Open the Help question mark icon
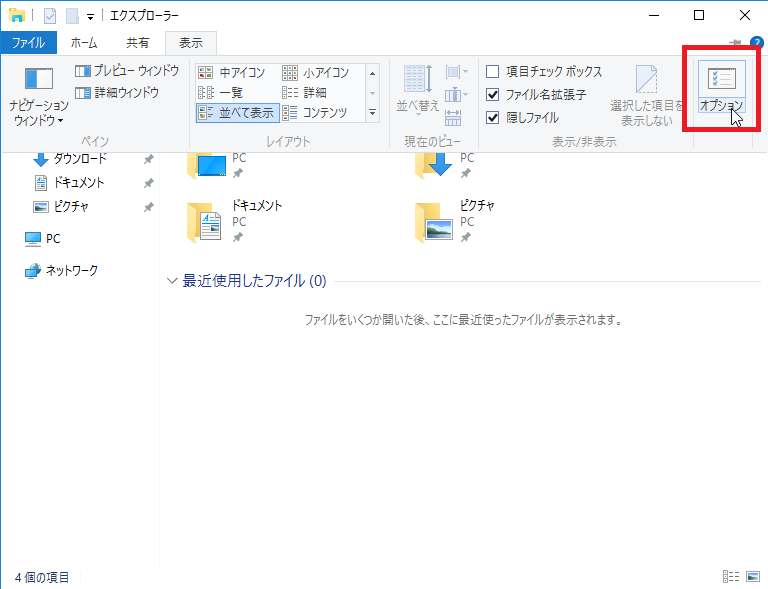The width and height of the screenshot is (768, 589). [757, 43]
